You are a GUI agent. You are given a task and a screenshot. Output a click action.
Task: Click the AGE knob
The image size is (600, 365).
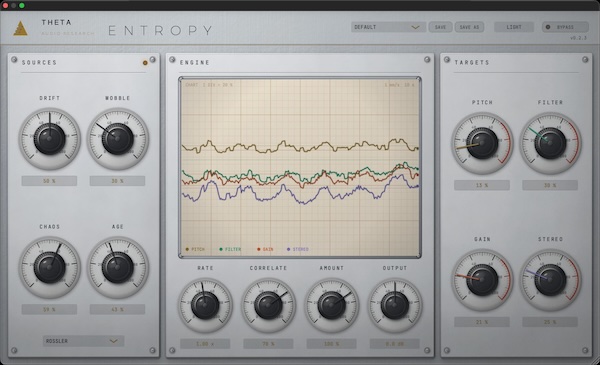117,267
